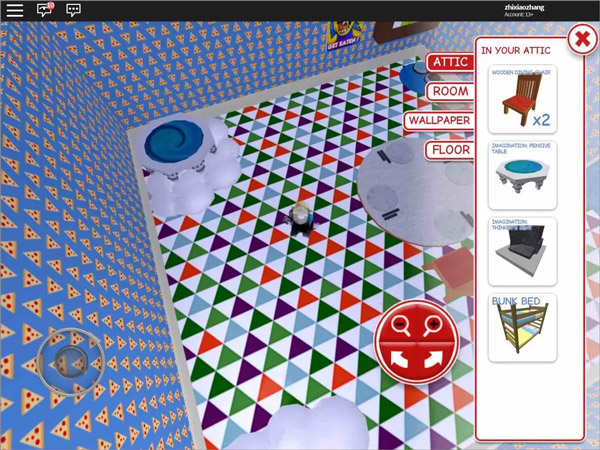Open the FLOOR tab
600x450 pixels.
tap(449, 151)
